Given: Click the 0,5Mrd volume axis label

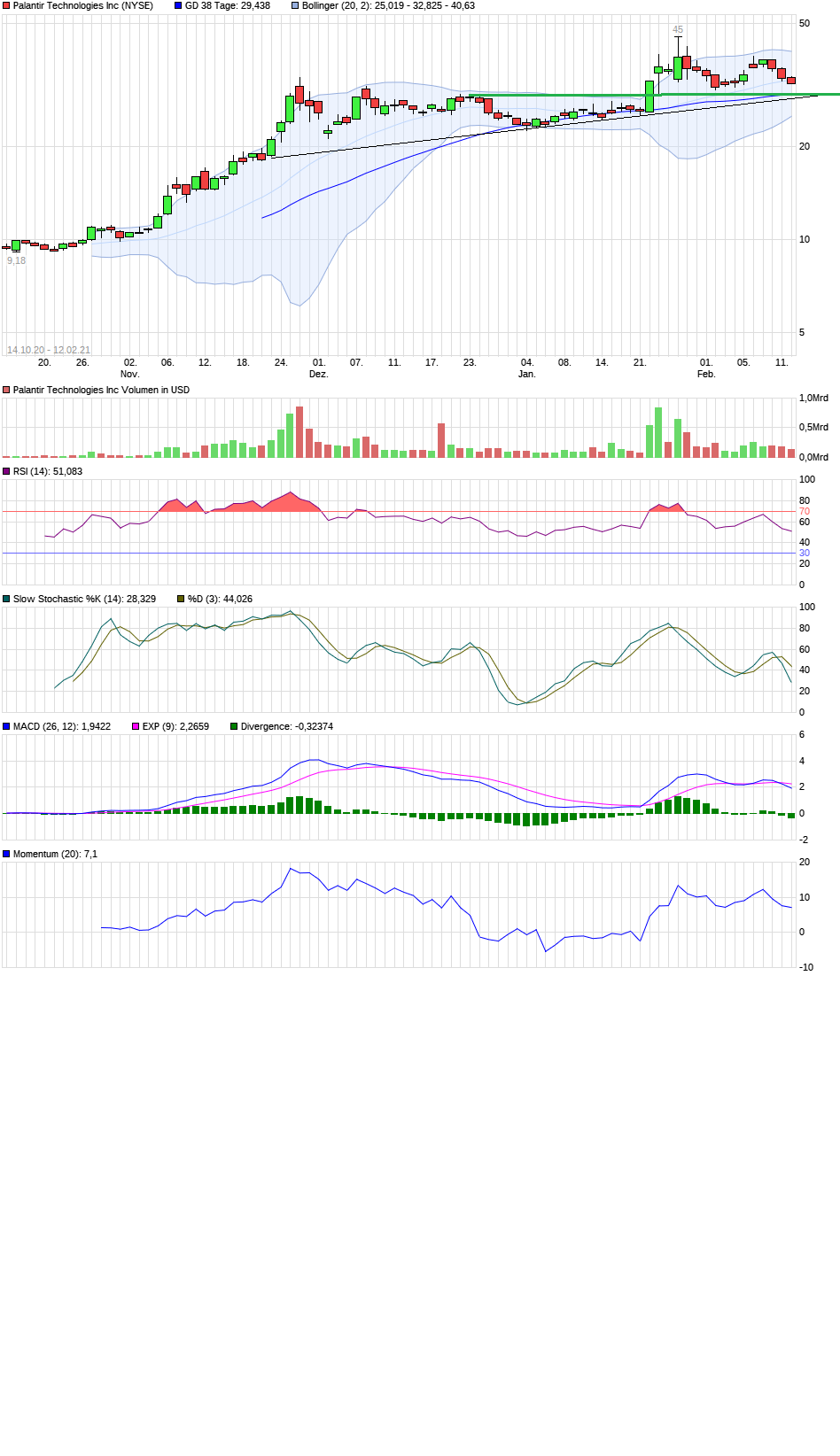Looking at the screenshot, I should point(813,428).
